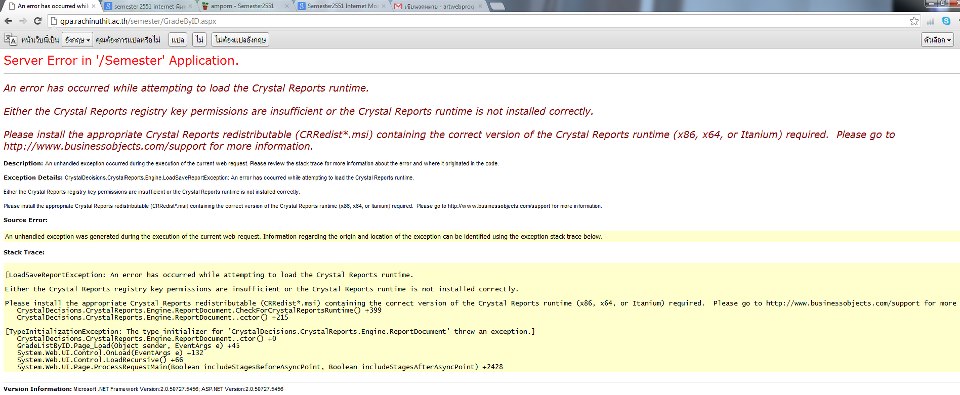Open the options dropdown at translate bar right
The image size is (960, 395).
tap(937, 40)
